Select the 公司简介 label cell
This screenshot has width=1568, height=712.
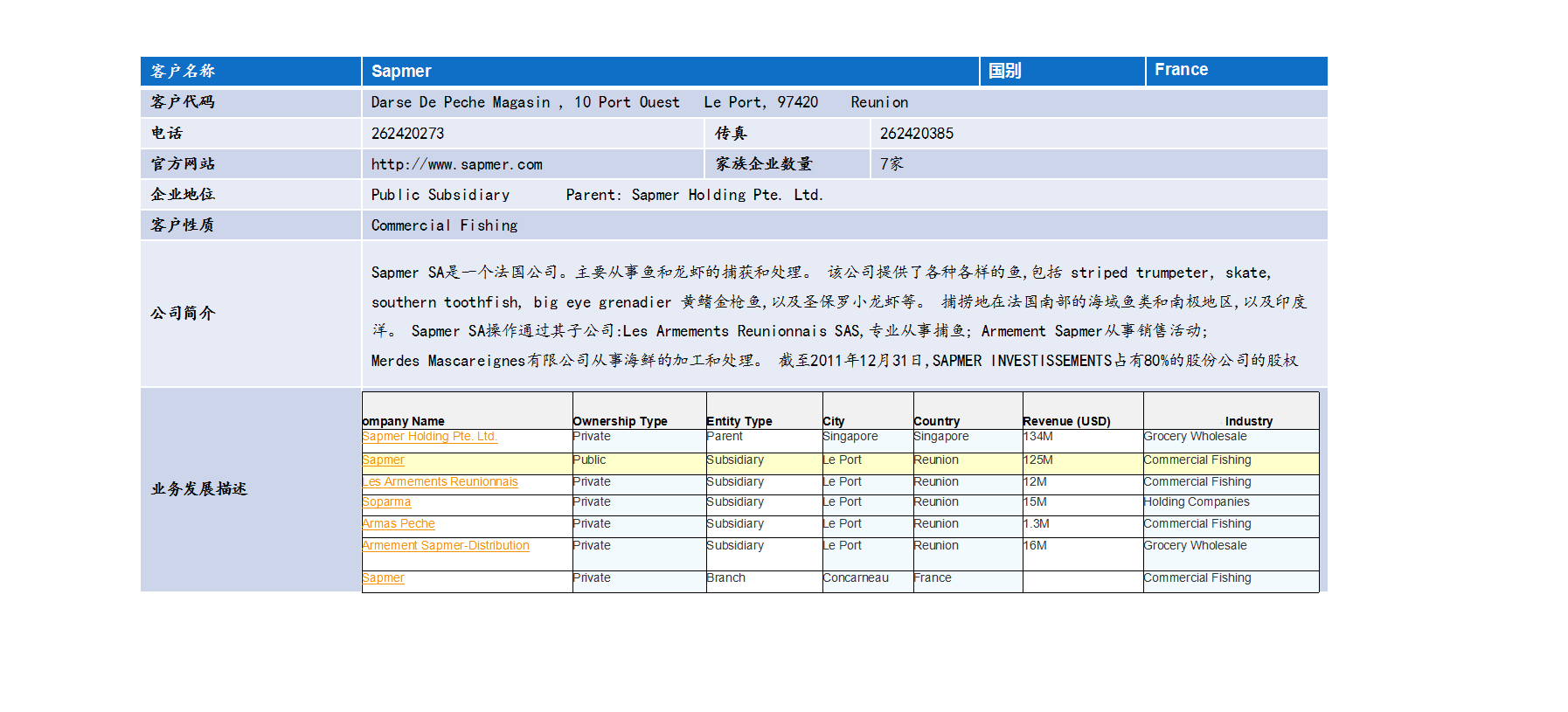click(251, 314)
